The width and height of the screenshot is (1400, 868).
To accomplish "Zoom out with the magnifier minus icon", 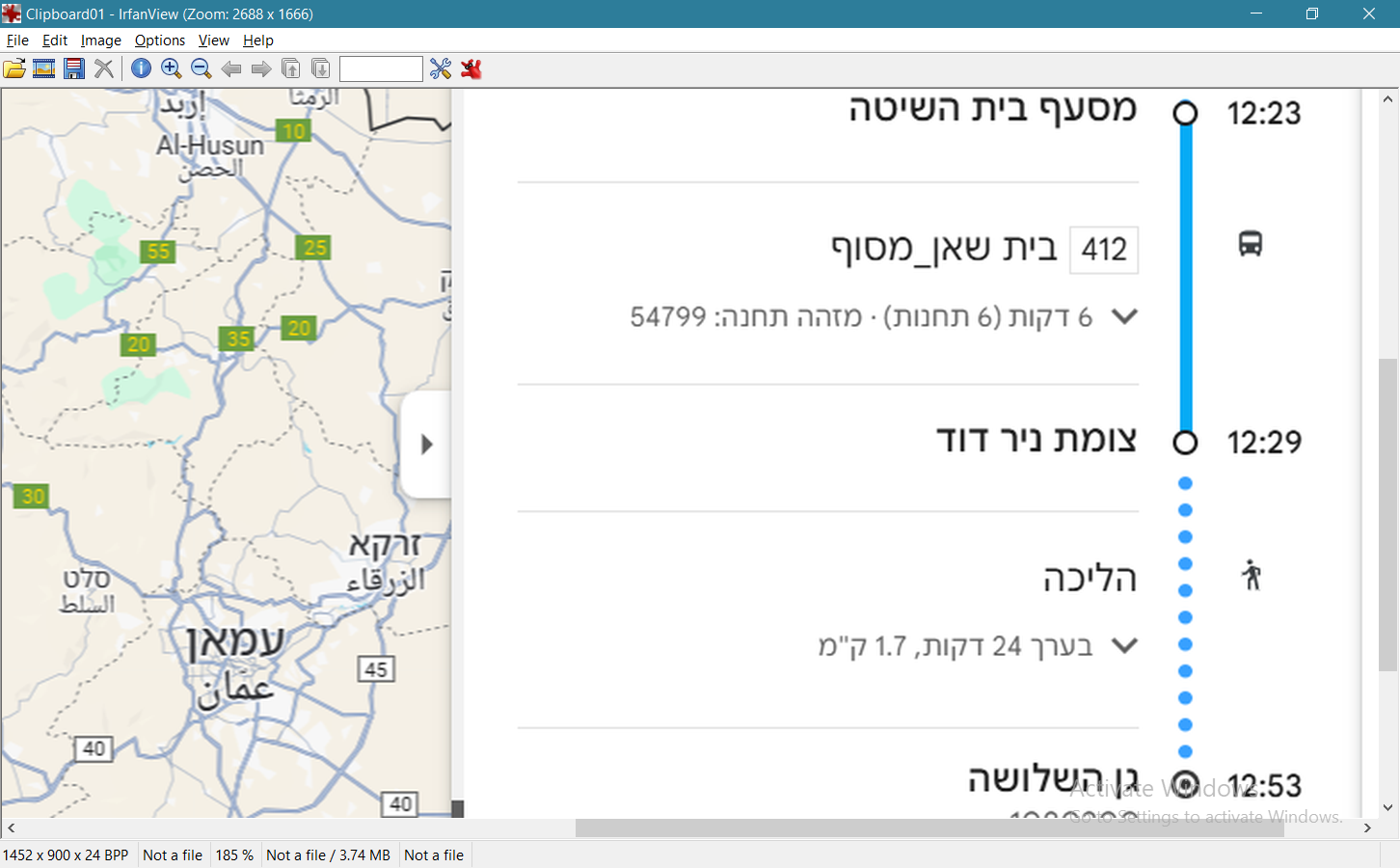I will pyautogui.click(x=202, y=68).
